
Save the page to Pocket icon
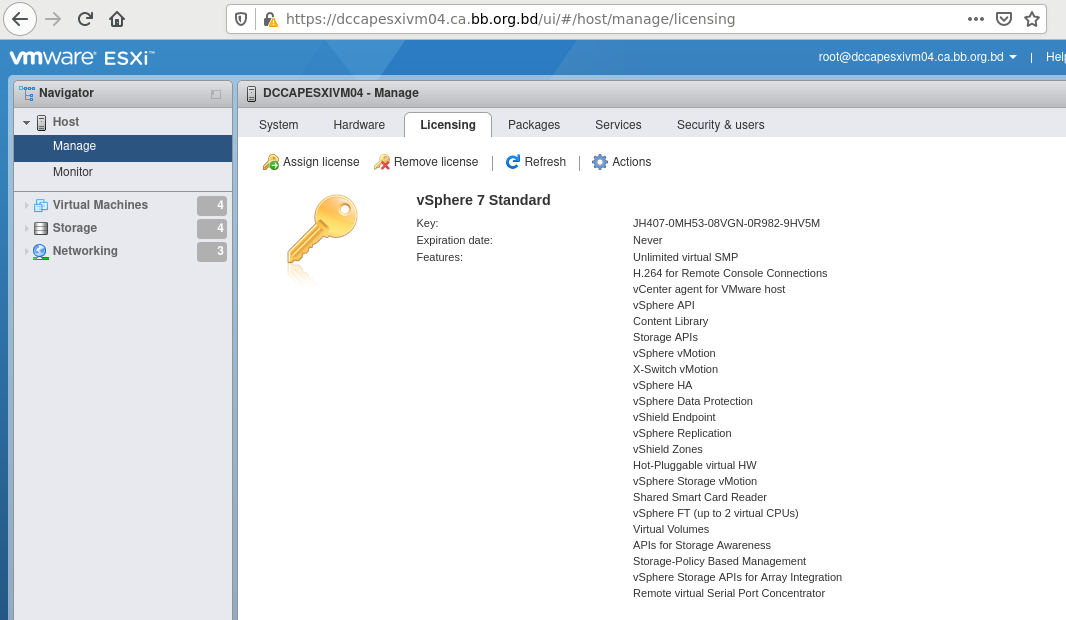coord(1004,19)
